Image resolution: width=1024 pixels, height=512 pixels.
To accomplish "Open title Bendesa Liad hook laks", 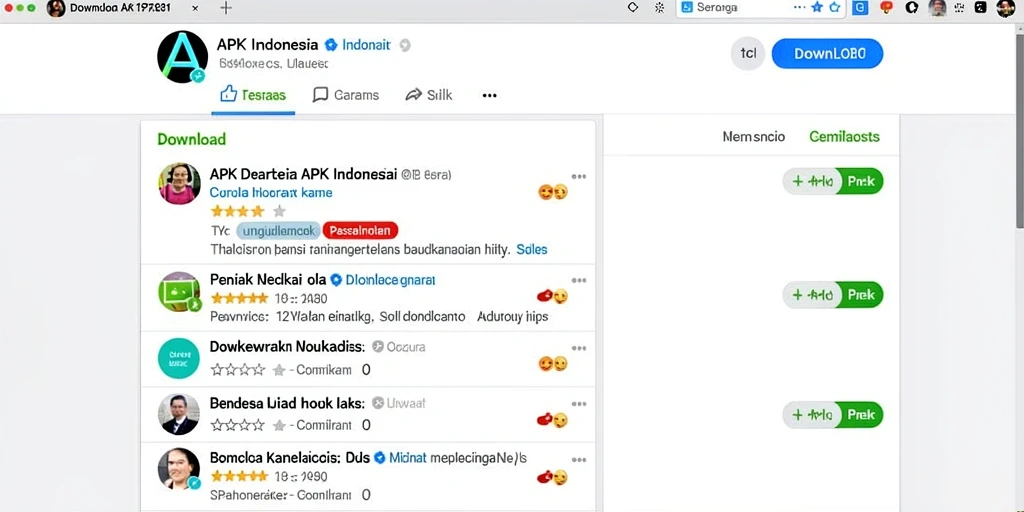I will coord(287,403).
